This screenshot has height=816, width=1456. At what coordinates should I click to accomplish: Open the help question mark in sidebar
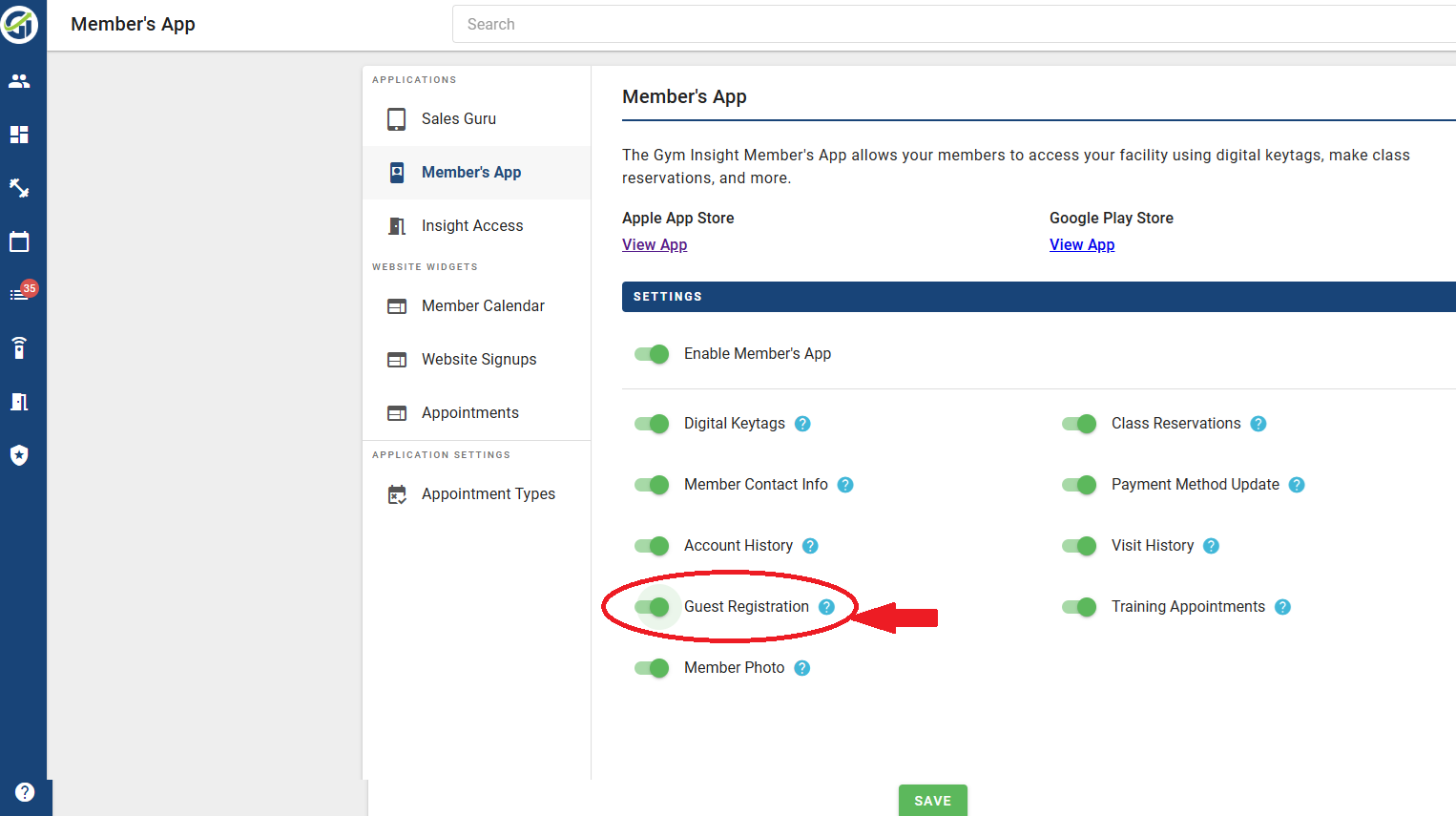pos(25,792)
